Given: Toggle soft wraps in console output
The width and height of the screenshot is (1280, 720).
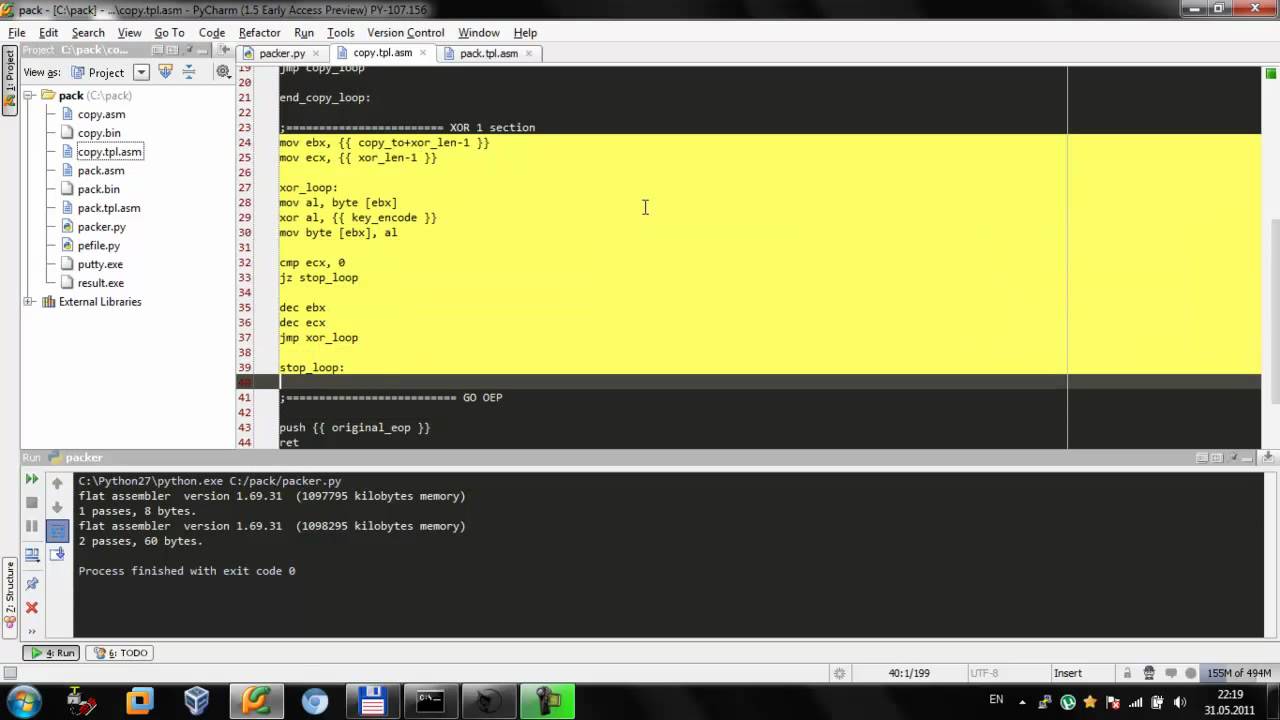Looking at the screenshot, I should [x=57, y=531].
